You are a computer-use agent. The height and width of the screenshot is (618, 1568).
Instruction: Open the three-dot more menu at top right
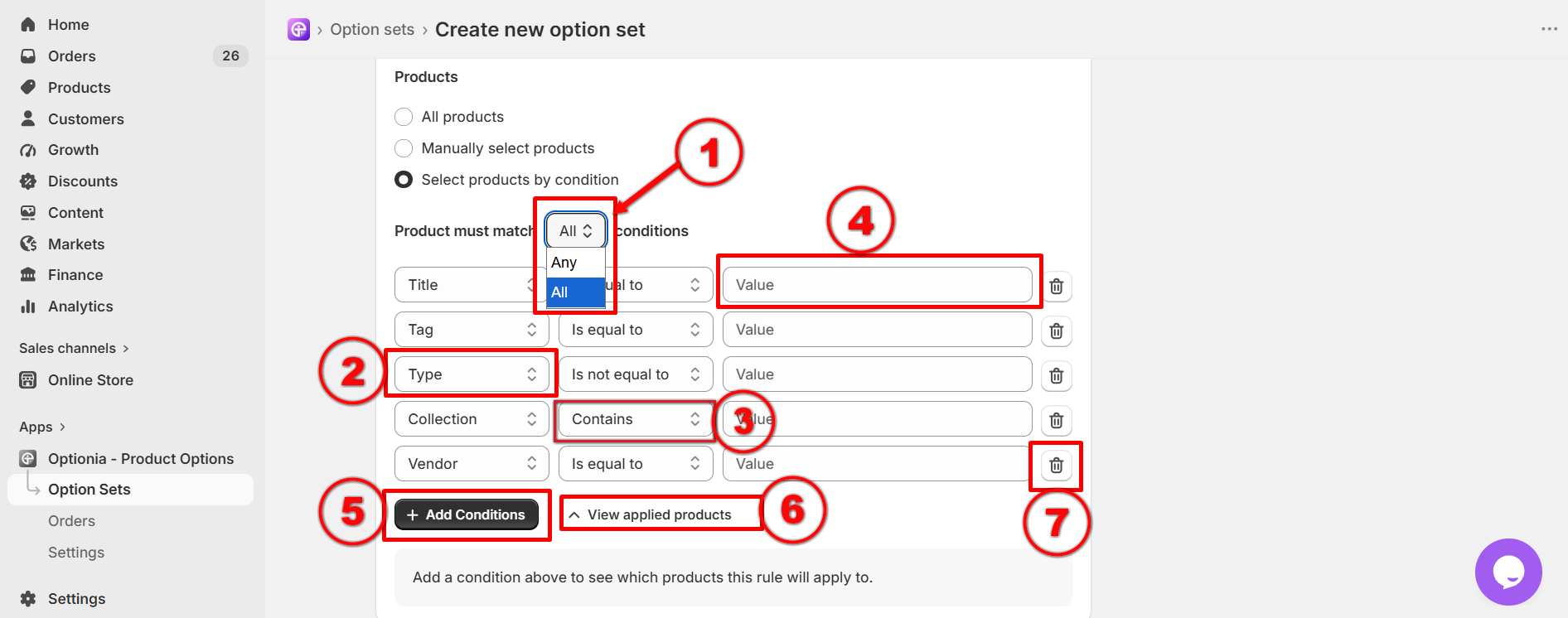1549,29
